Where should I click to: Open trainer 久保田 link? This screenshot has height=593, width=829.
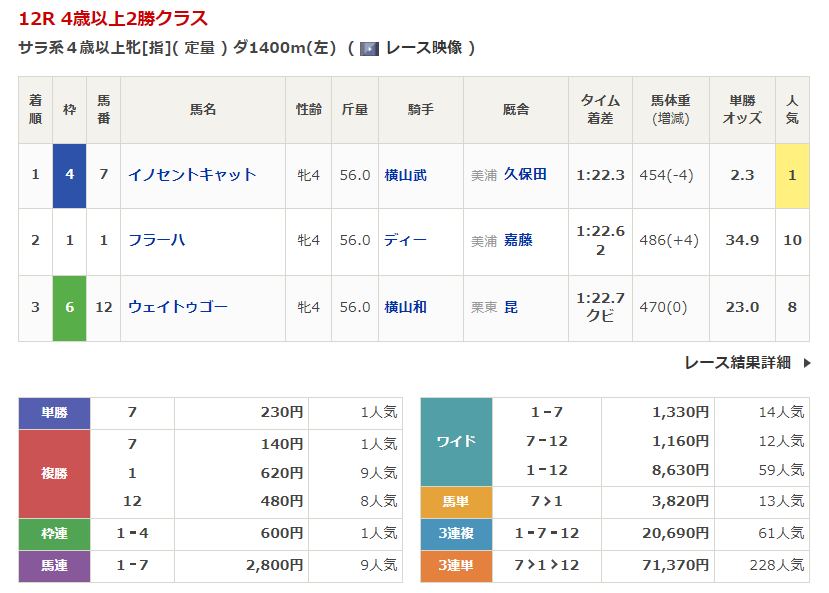tap(525, 174)
